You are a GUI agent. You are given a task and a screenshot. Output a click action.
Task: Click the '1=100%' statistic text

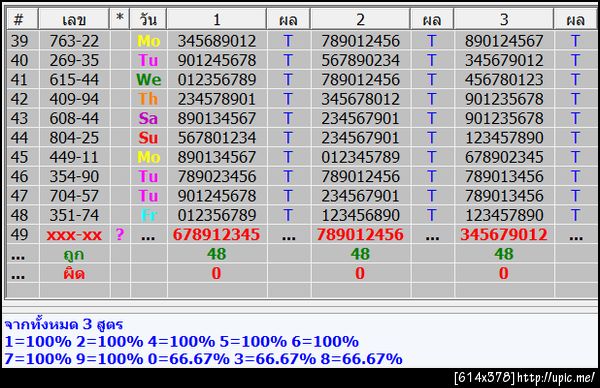click(x=38, y=342)
